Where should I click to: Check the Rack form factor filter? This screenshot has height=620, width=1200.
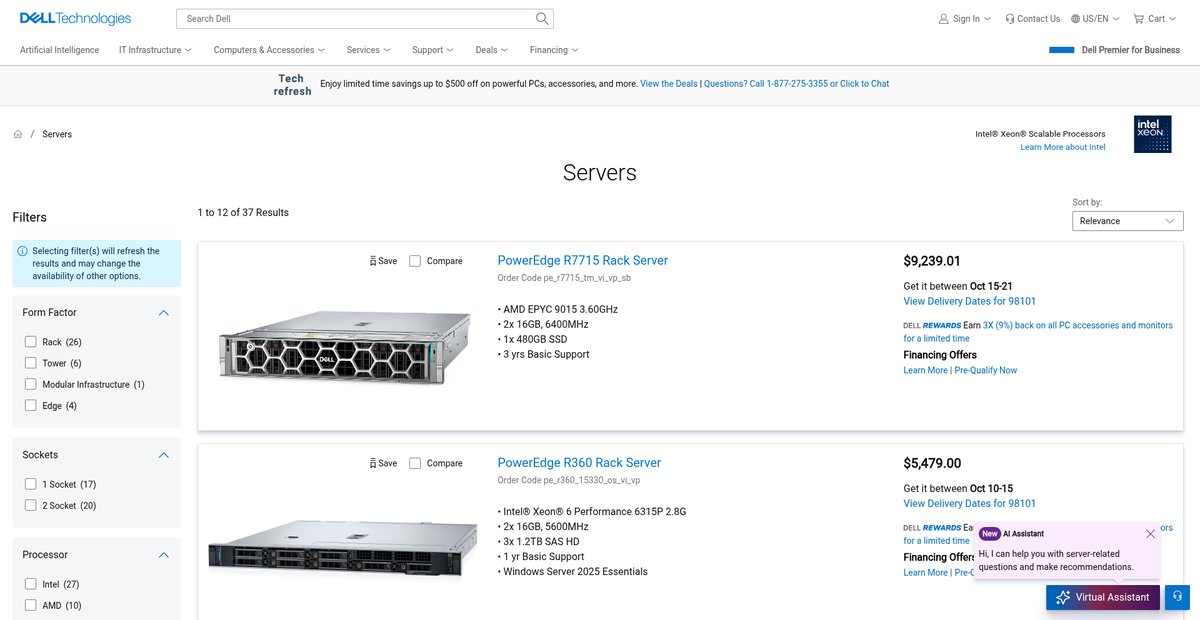(x=31, y=342)
